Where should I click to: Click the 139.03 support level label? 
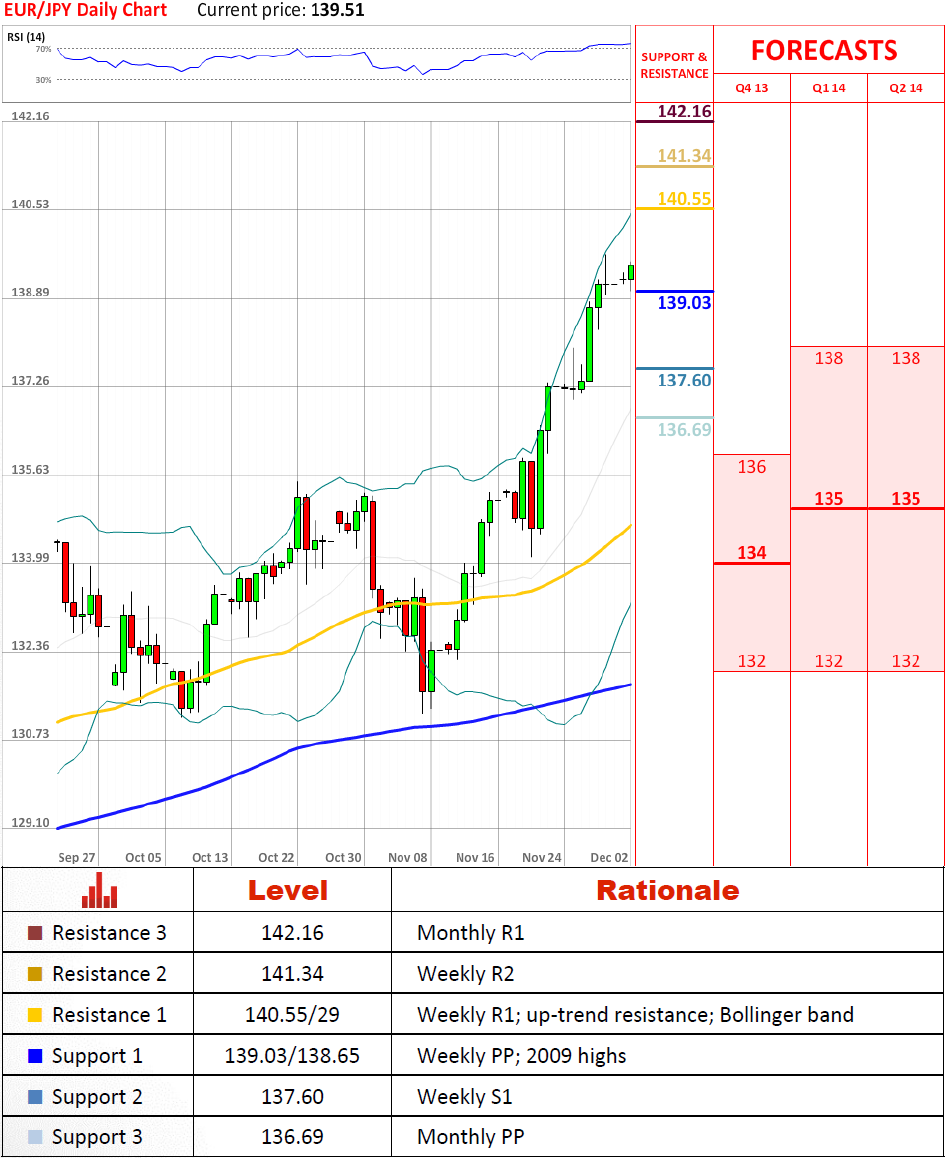[x=684, y=302]
